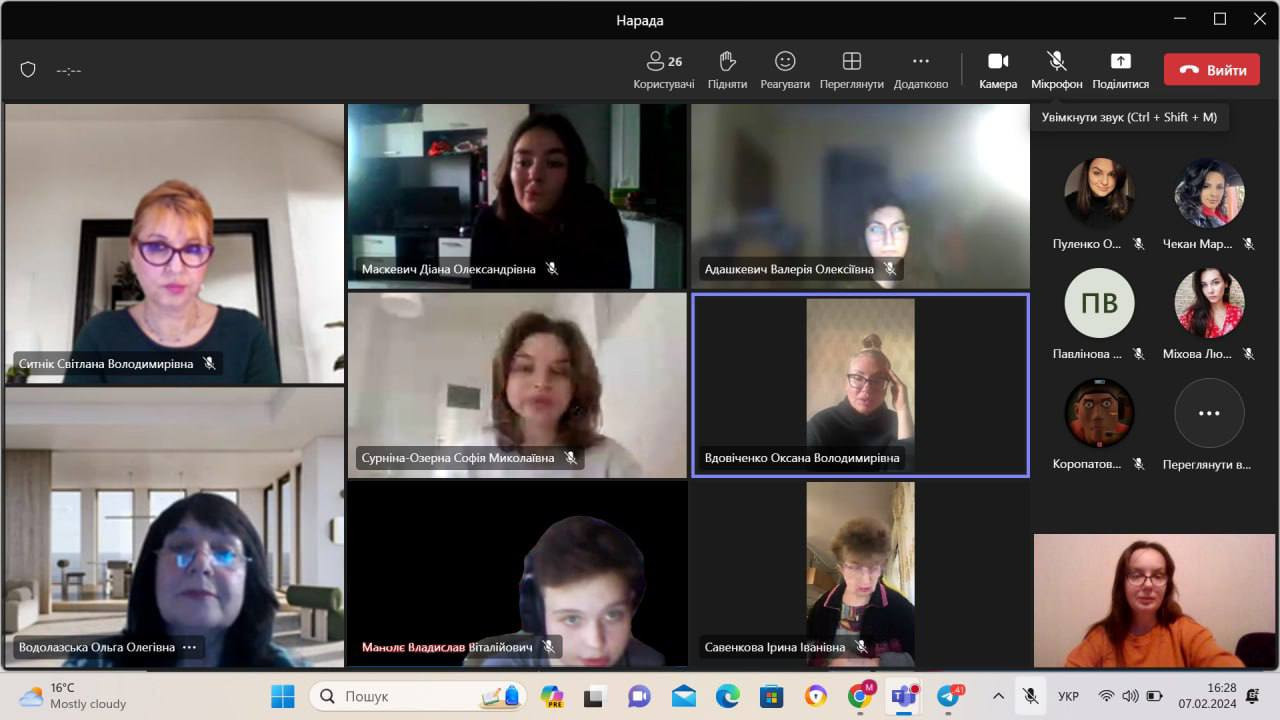Viewport: 1280px width, 720px height.
Task: Open Microsoft Store from the taskbar
Action: pyautogui.click(x=771, y=696)
